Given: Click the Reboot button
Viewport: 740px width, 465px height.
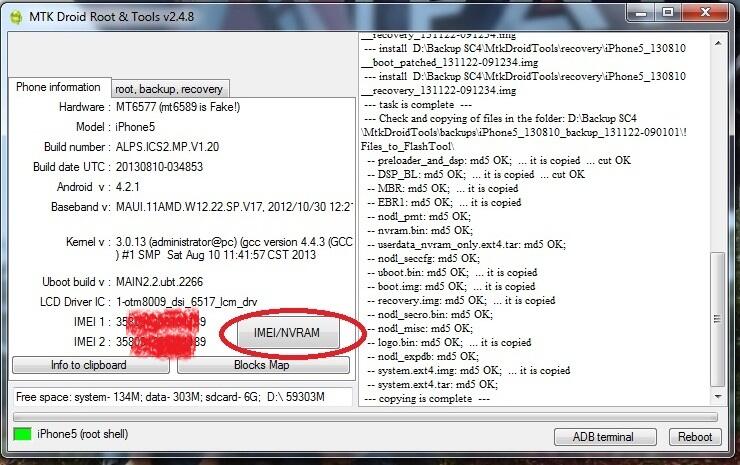Looking at the screenshot, I should pos(695,437).
